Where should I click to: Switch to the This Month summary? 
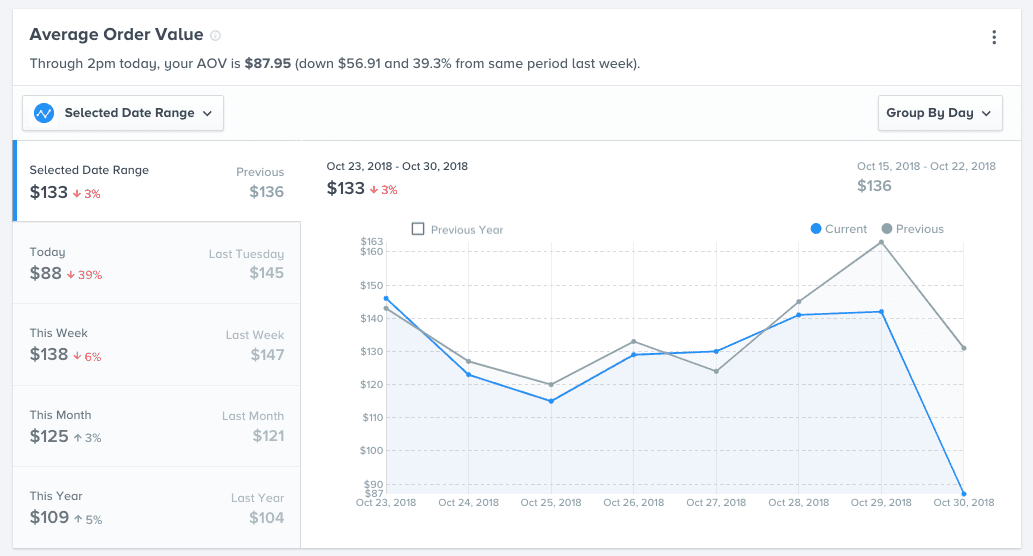(156, 426)
